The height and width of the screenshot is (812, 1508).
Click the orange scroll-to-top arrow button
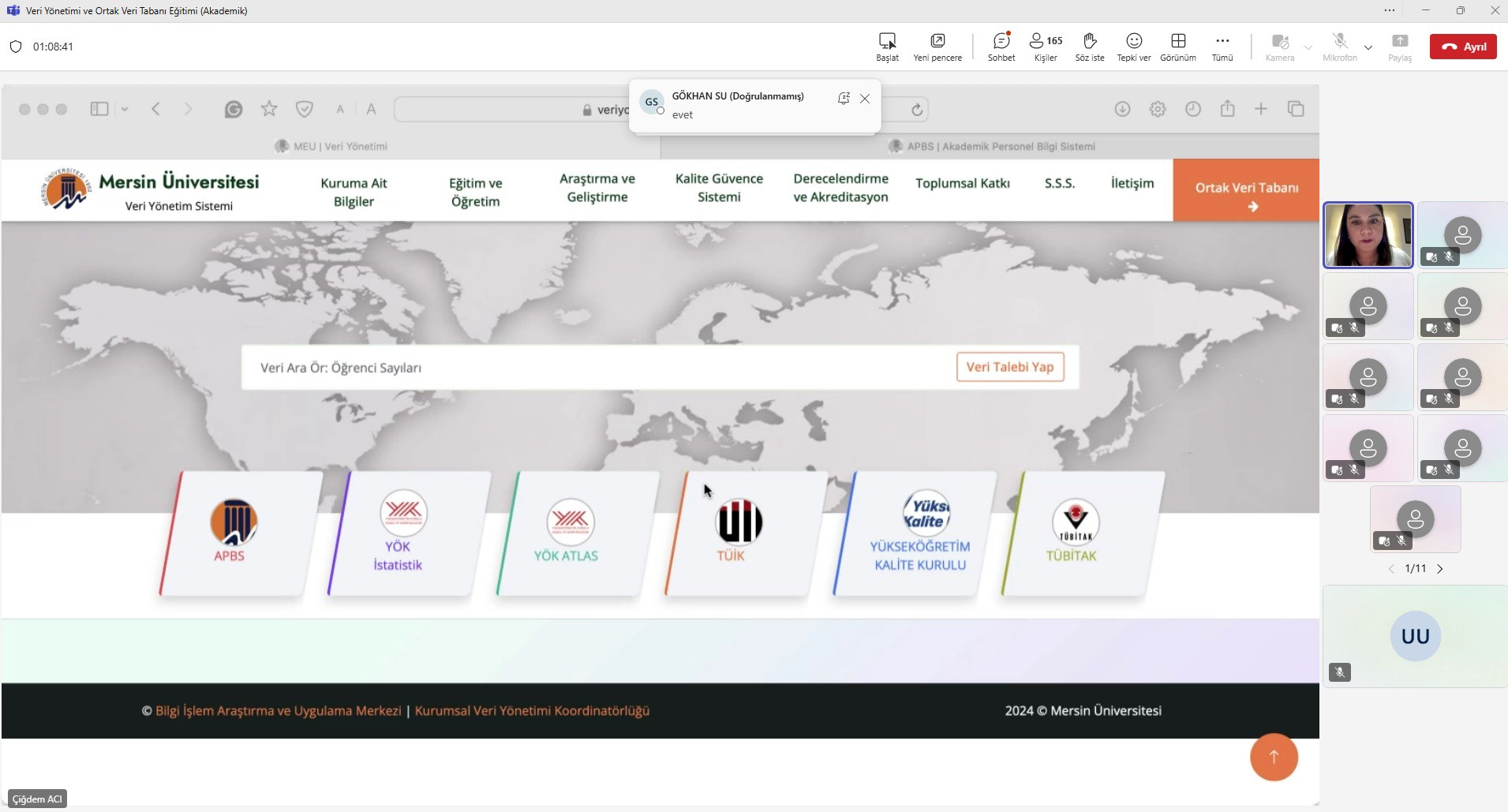tap(1274, 757)
